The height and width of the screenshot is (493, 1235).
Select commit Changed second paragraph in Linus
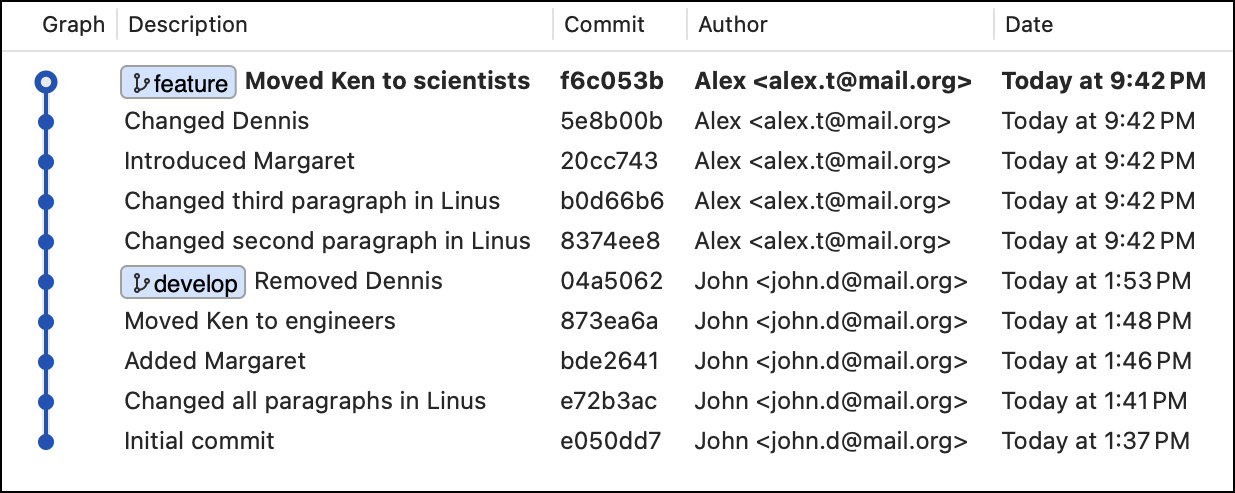coord(327,241)
